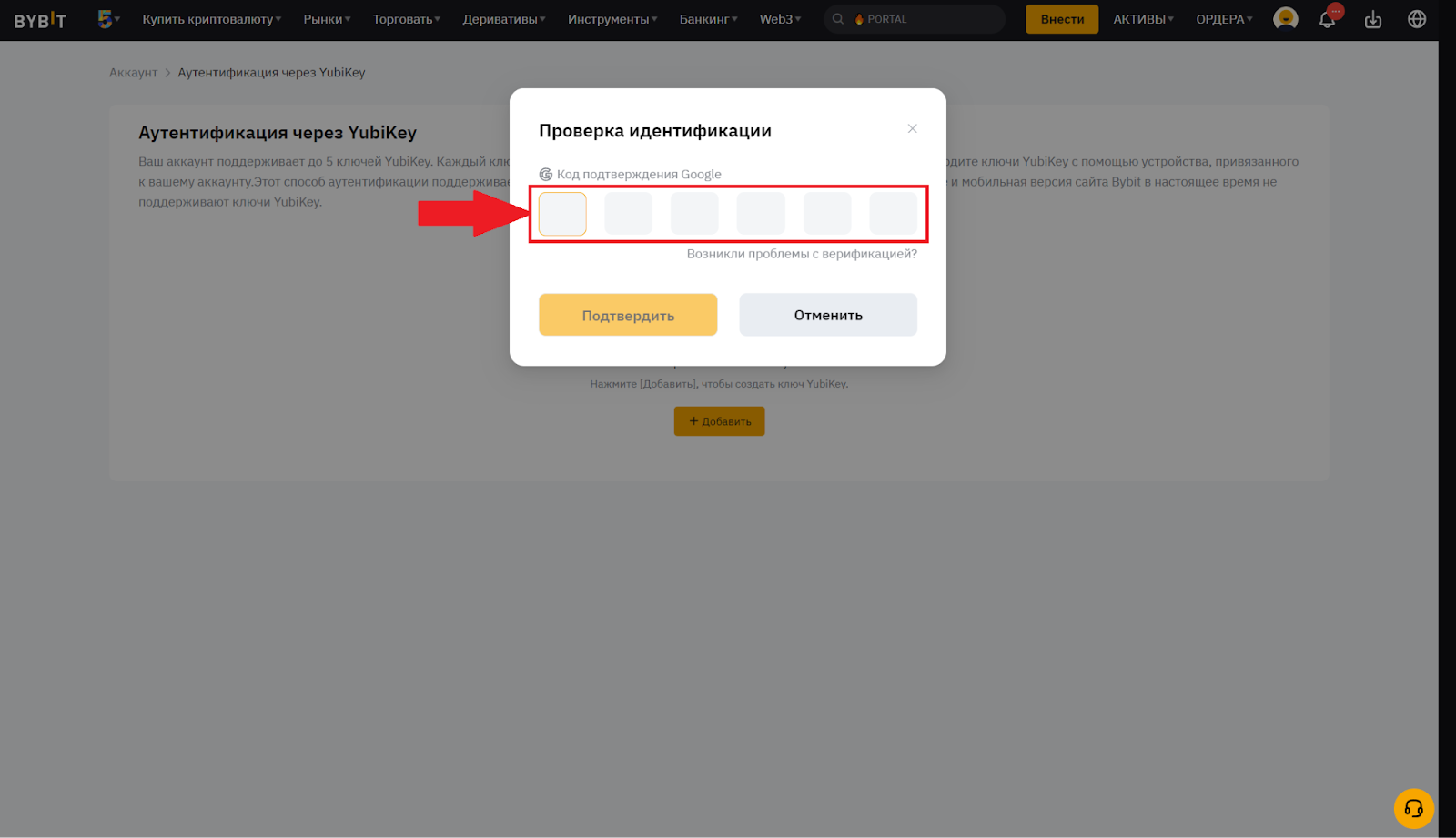Open the АКТИВЫ dropdown
This screenshot has height=838, width=1456.
pyautogui.click(x=1144, y=19)
